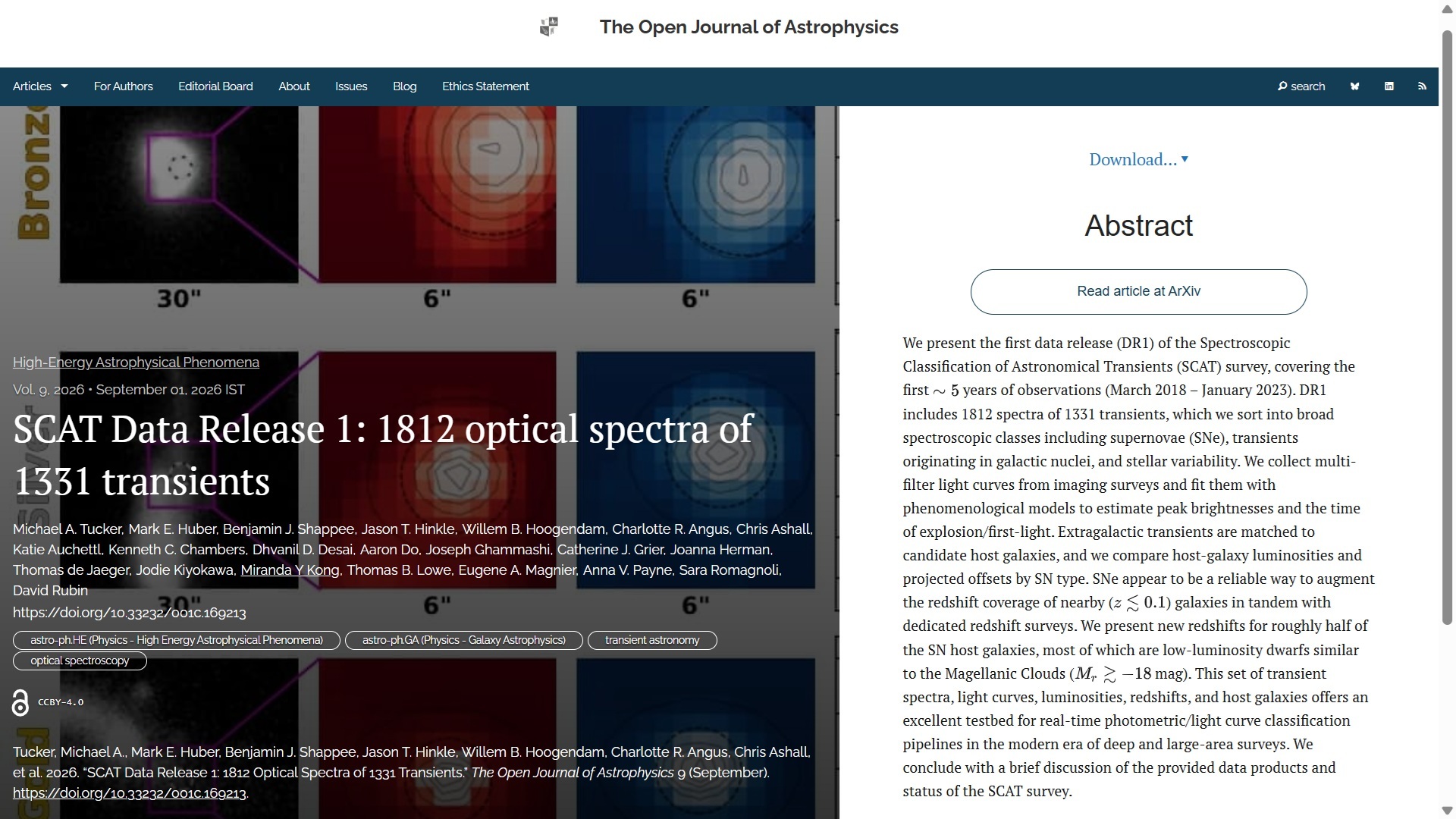This screenshot has width=1456, height=819.
Task: Open the Ethics Statement page
Action: click(x=485, y=86)
